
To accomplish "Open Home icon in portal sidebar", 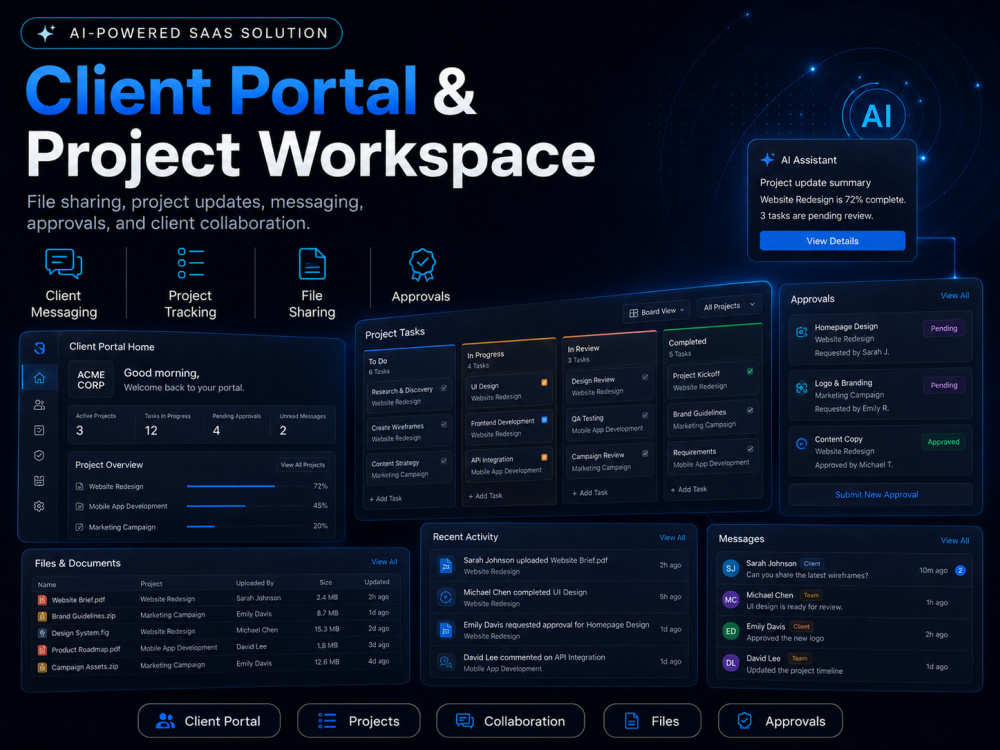I will point(39,378).
